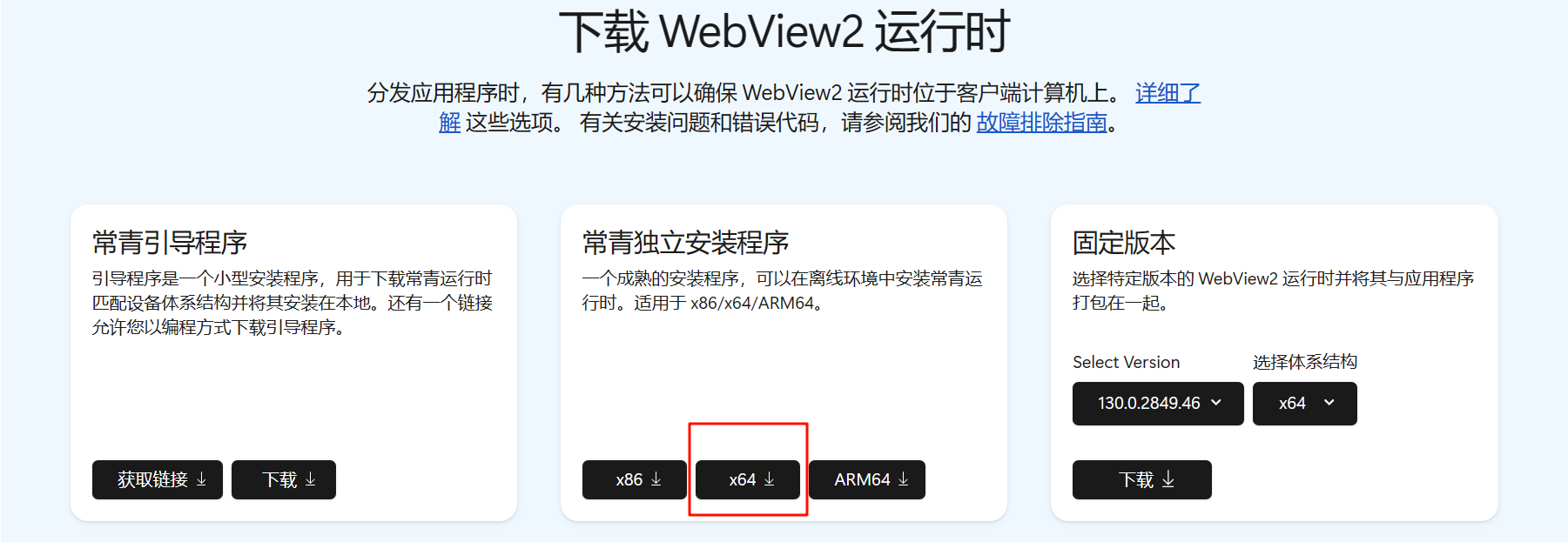
Task: Open the 故障排除指南 troubleshooting link
Action: pos(1041,123)
